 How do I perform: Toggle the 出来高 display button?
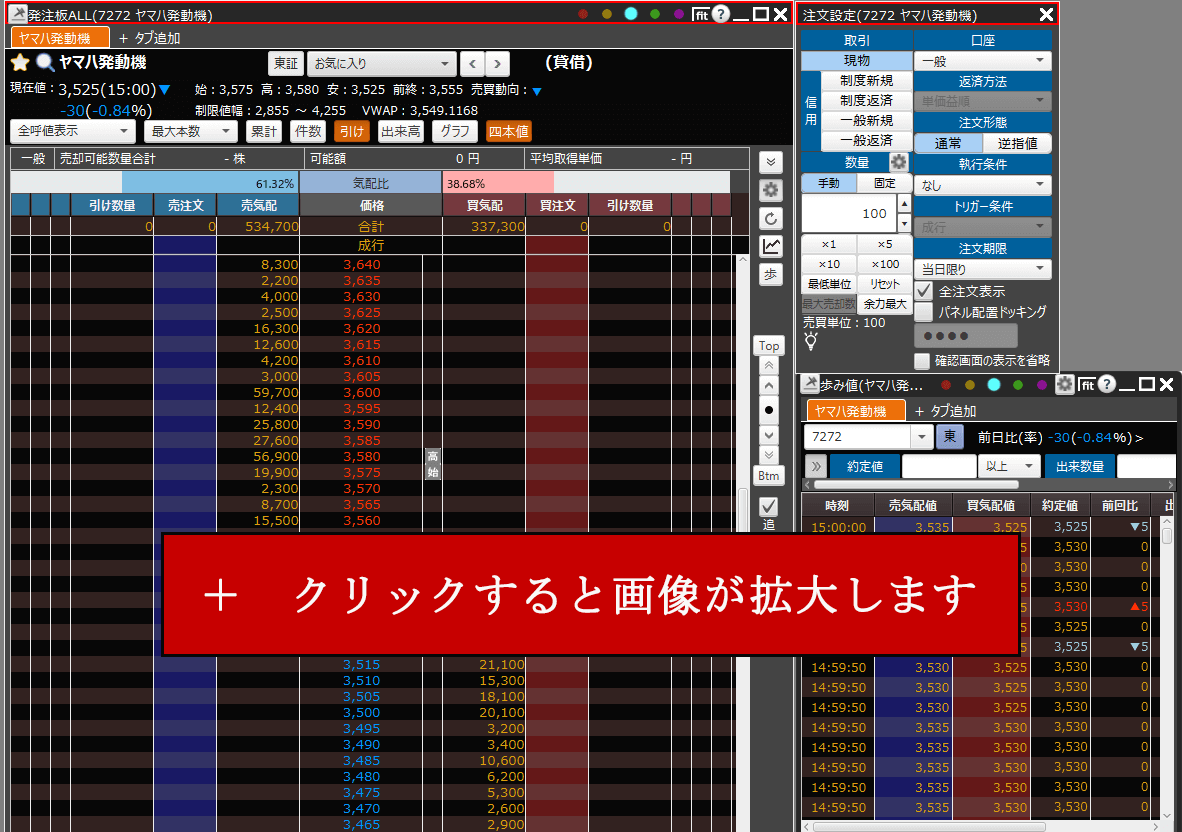[x=400, y=131]
